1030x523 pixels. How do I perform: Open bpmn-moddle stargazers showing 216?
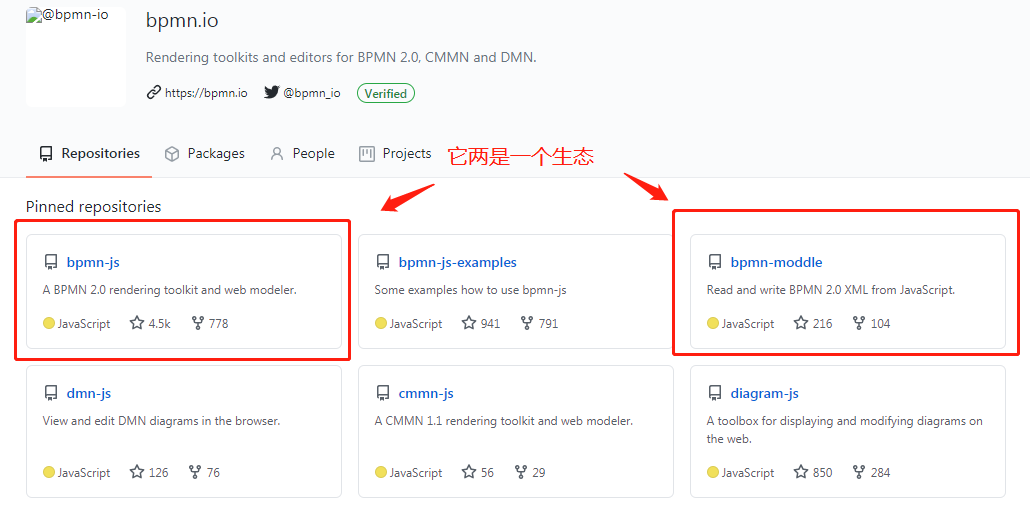pos(813,323)
